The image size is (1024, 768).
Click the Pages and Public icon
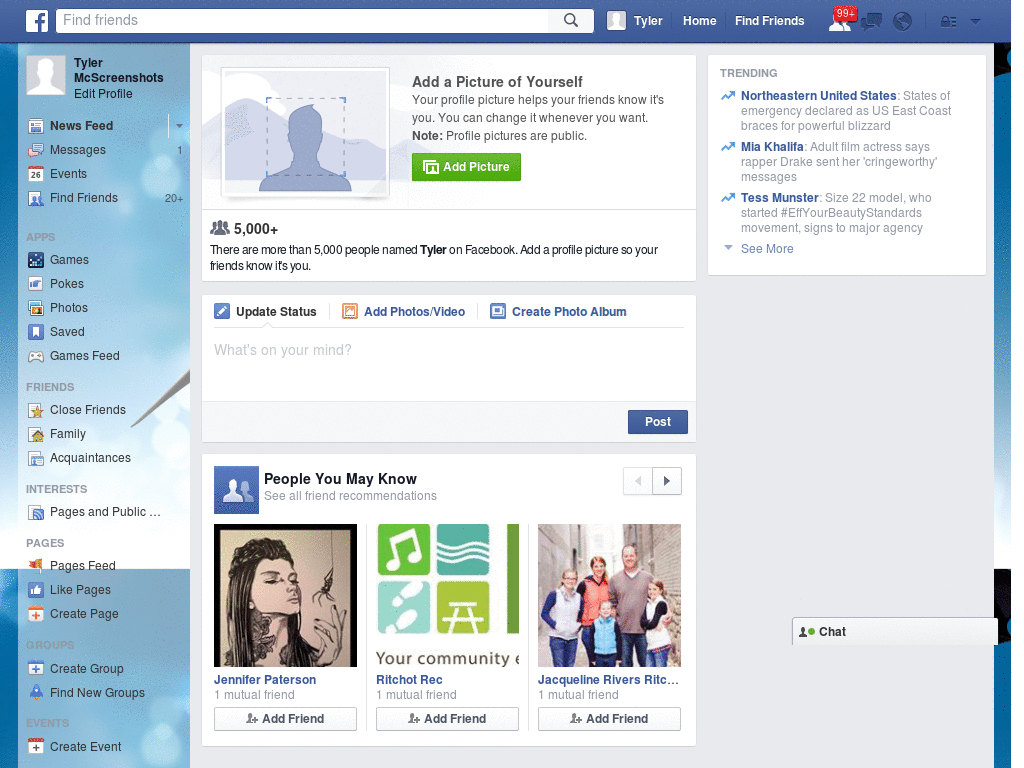[36, 513]
